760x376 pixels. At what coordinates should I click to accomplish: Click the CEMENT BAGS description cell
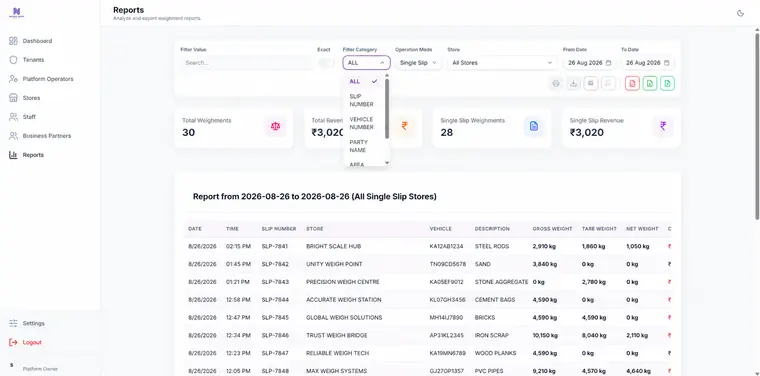coord(495,300)
